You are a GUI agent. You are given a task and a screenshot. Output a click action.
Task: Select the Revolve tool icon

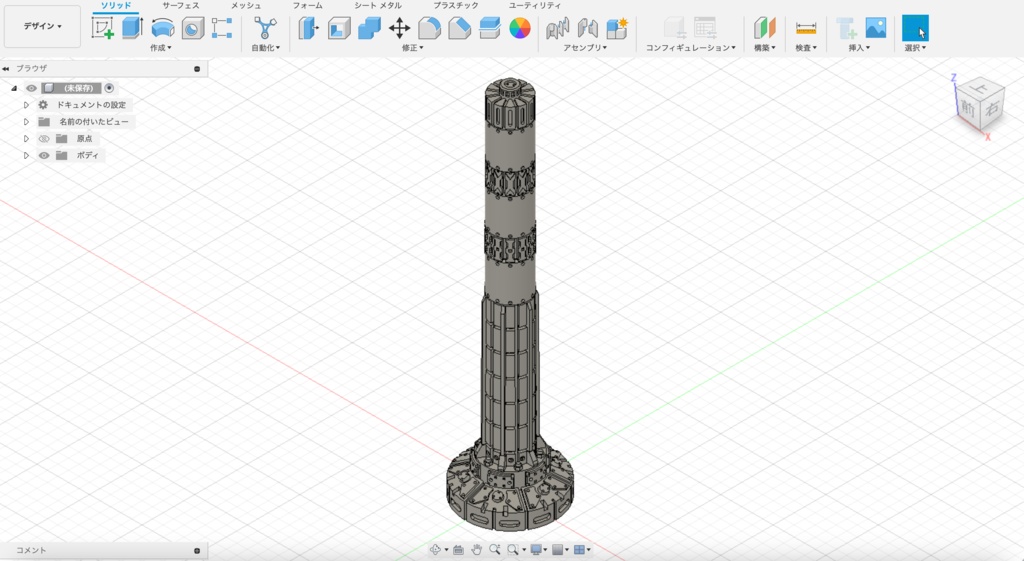[163, 28]
